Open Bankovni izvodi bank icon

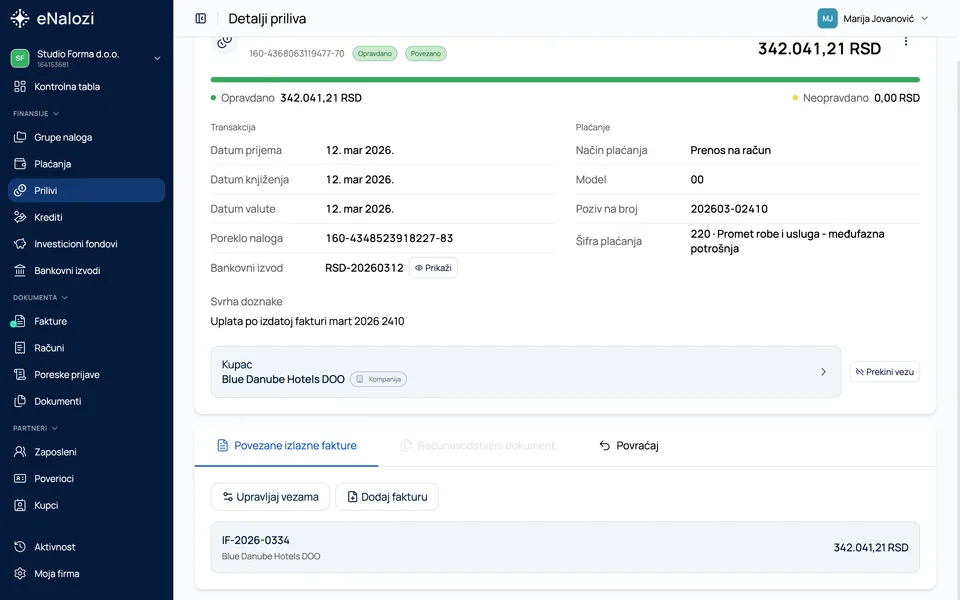point(20,270)
